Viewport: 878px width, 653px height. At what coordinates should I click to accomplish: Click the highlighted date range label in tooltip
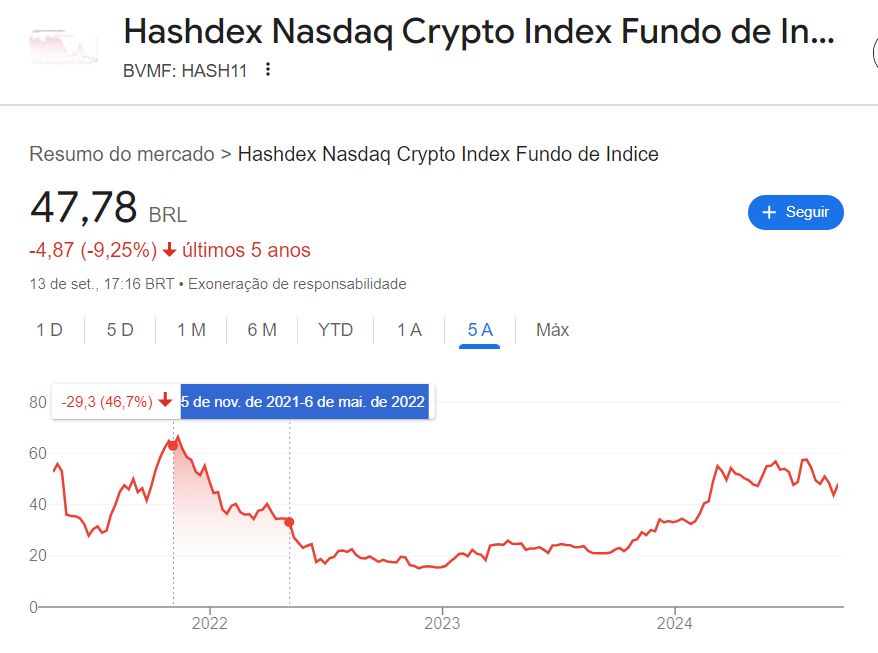coord(303,402)
